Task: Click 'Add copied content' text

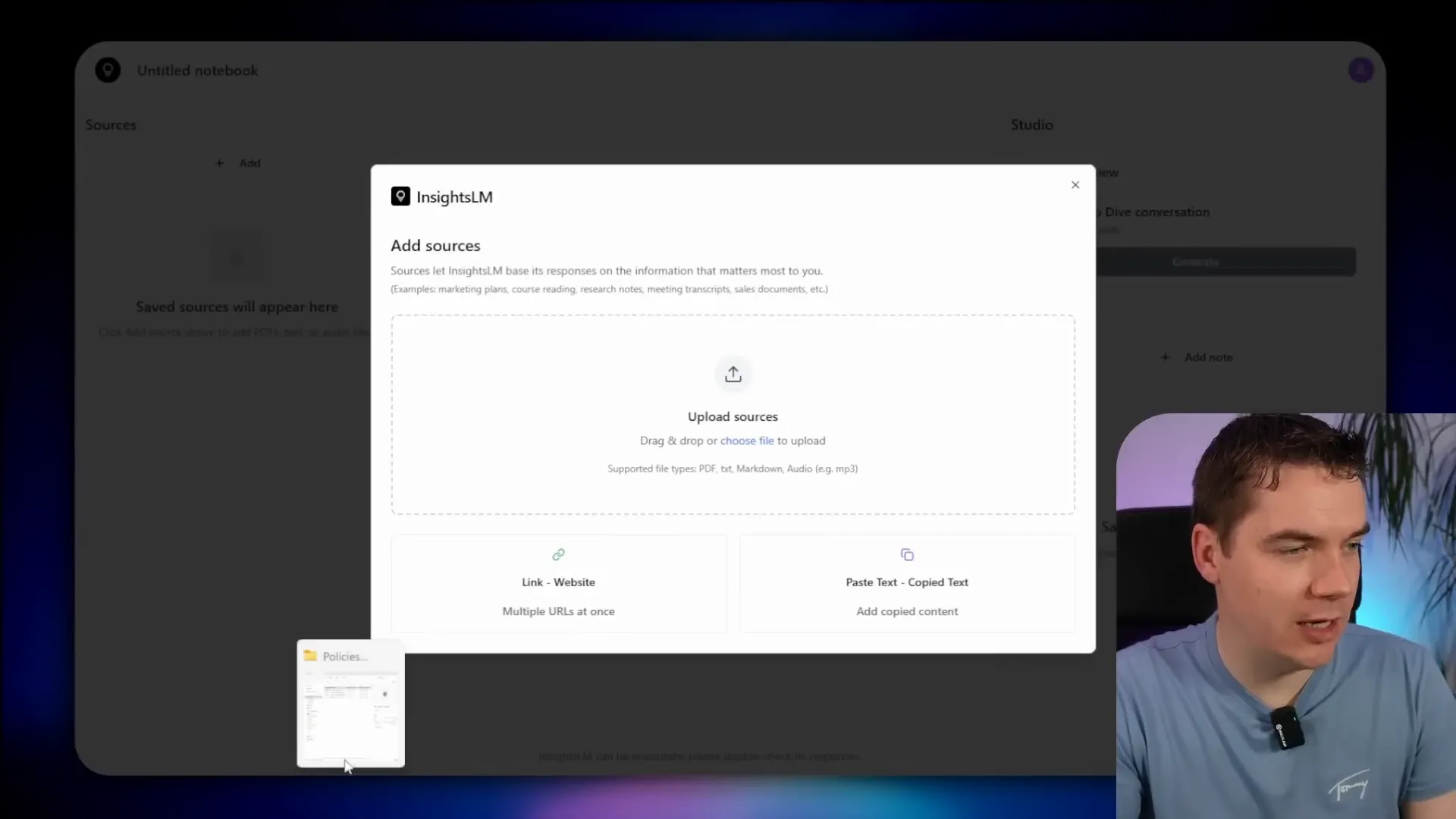Action: pos(907,611)
